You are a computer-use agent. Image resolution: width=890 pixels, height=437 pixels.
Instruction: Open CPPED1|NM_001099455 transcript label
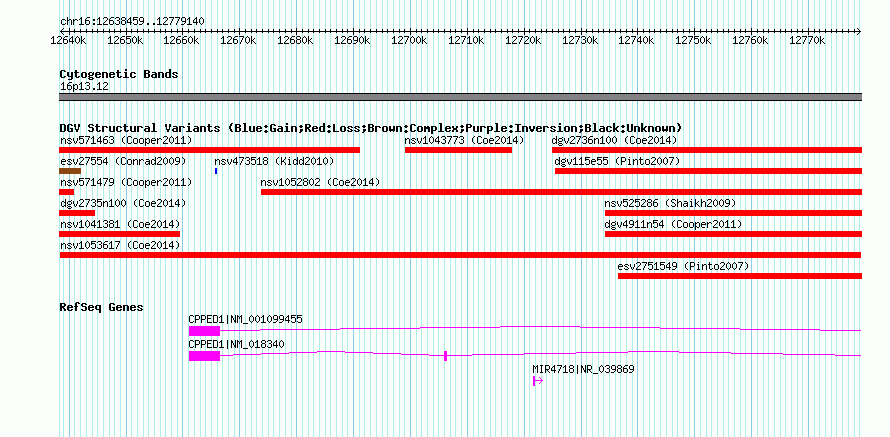tap(246, 320)
